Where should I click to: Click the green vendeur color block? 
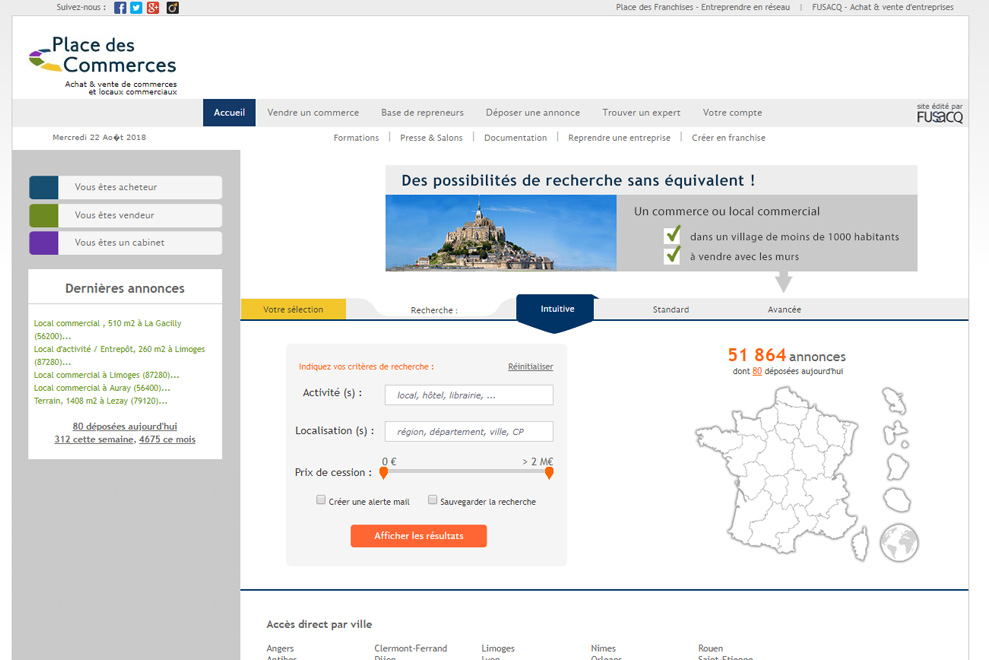(x=44, y=215)
